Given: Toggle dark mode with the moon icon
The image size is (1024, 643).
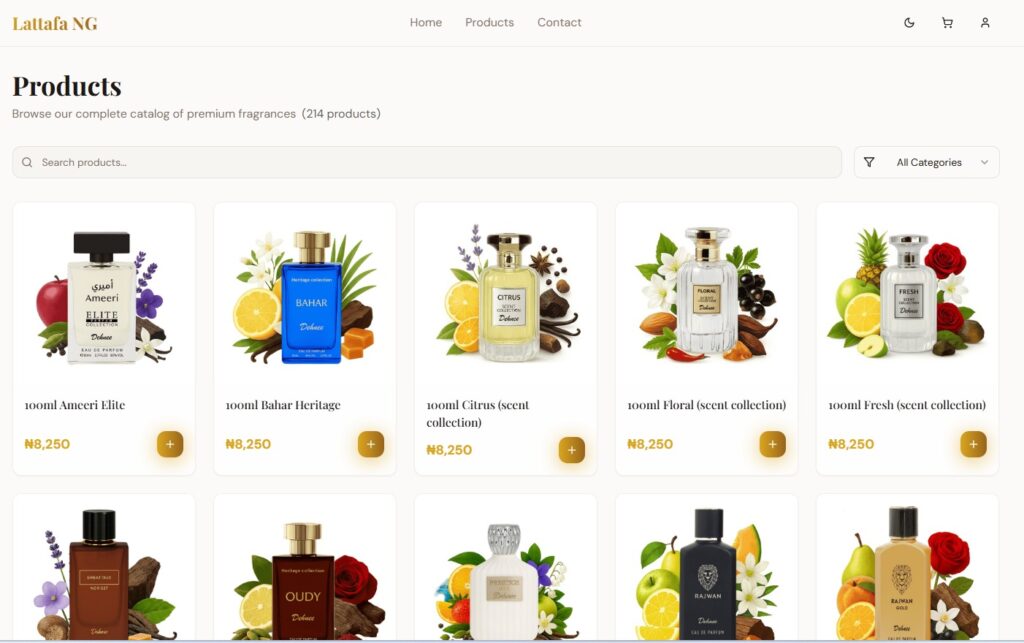Looking at the screenshot, I should tap(909, 23).
